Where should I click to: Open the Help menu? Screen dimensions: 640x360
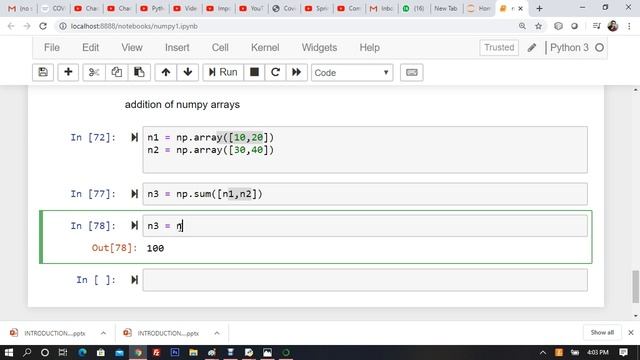tap(369, 48)
